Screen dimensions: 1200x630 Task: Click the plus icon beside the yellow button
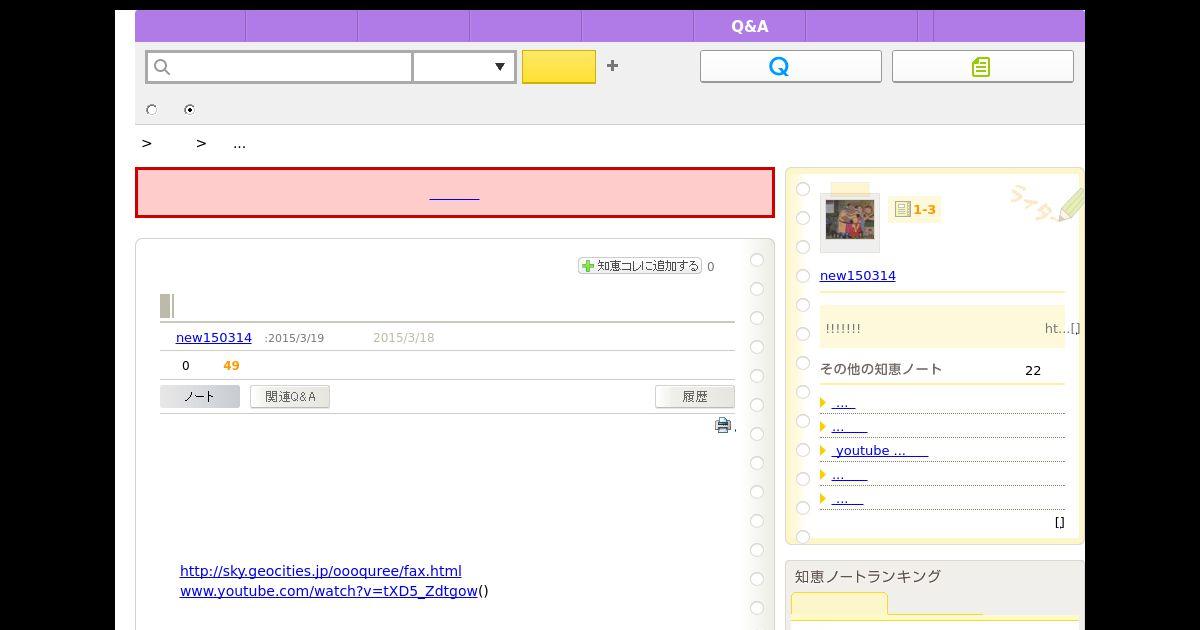(x=612, y=66)
